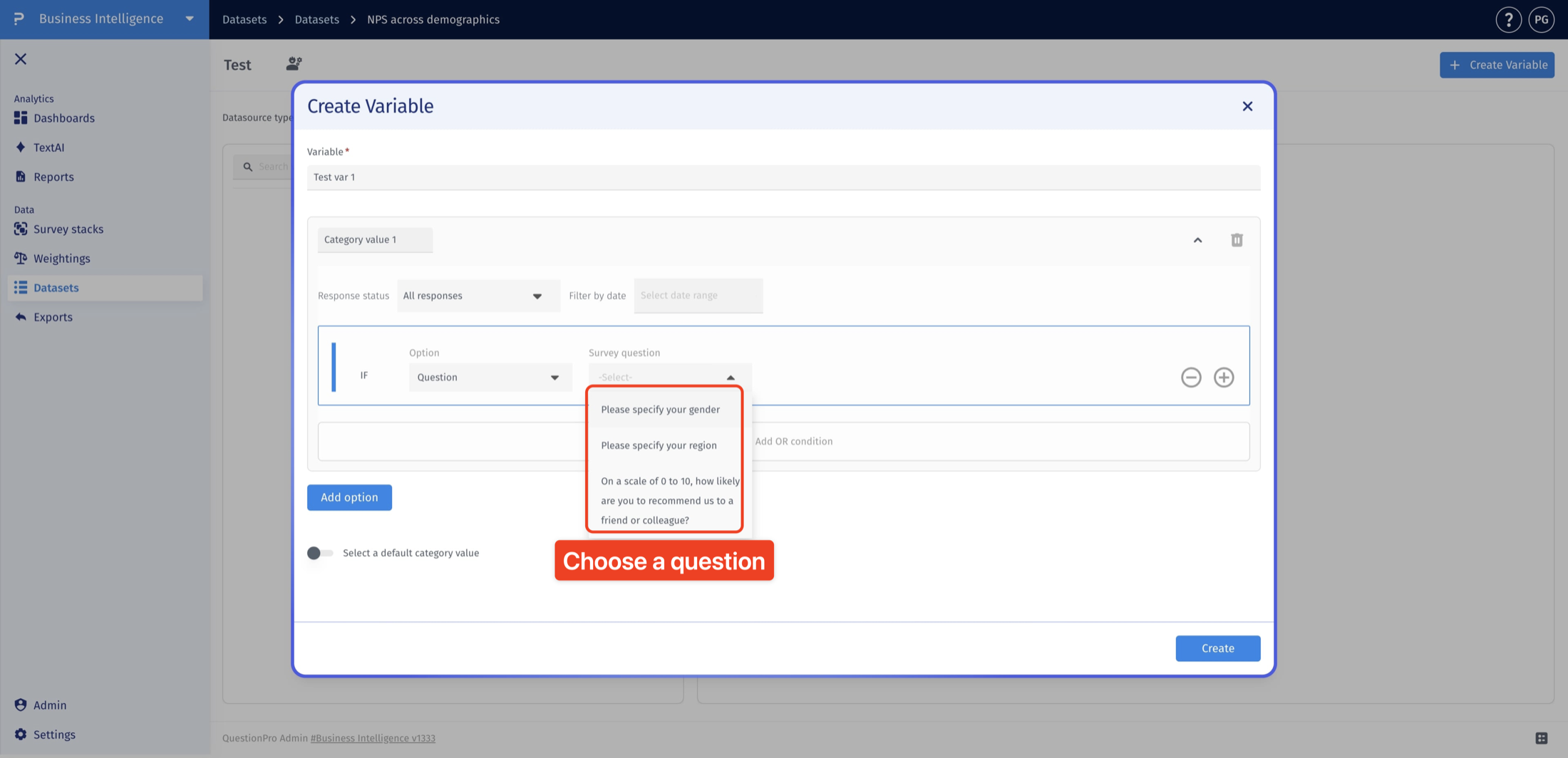Open Business Intelligence v1333 footer link

pyautogui.click(x=373, y=738)
